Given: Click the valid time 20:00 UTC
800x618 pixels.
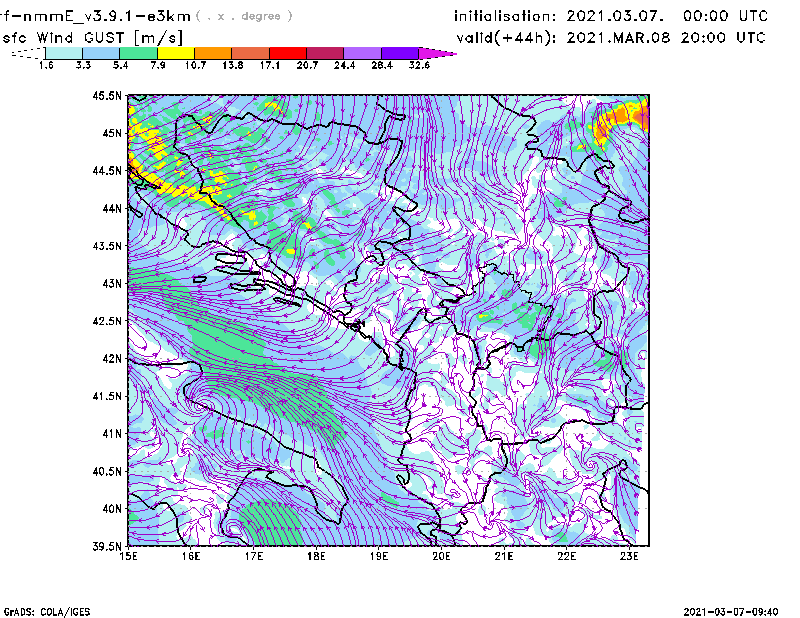Looking at the screenshot, I should coord(723,38).
